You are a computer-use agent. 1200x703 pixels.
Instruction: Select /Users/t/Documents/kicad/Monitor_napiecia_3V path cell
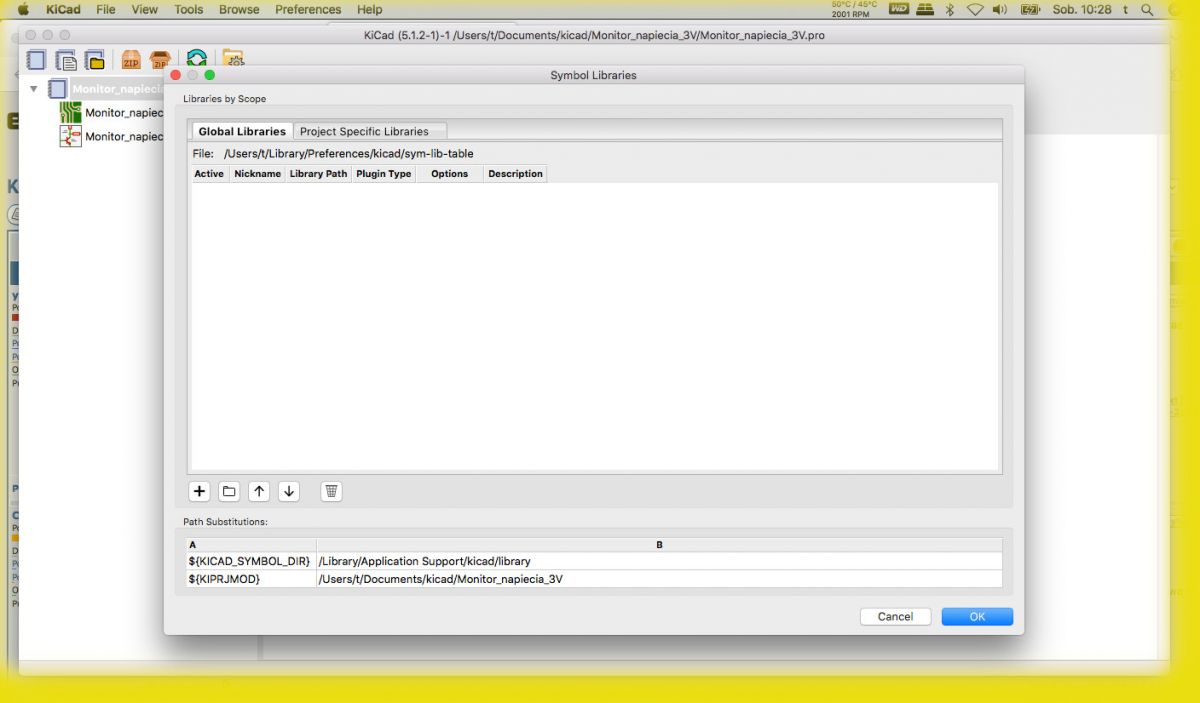659,579
